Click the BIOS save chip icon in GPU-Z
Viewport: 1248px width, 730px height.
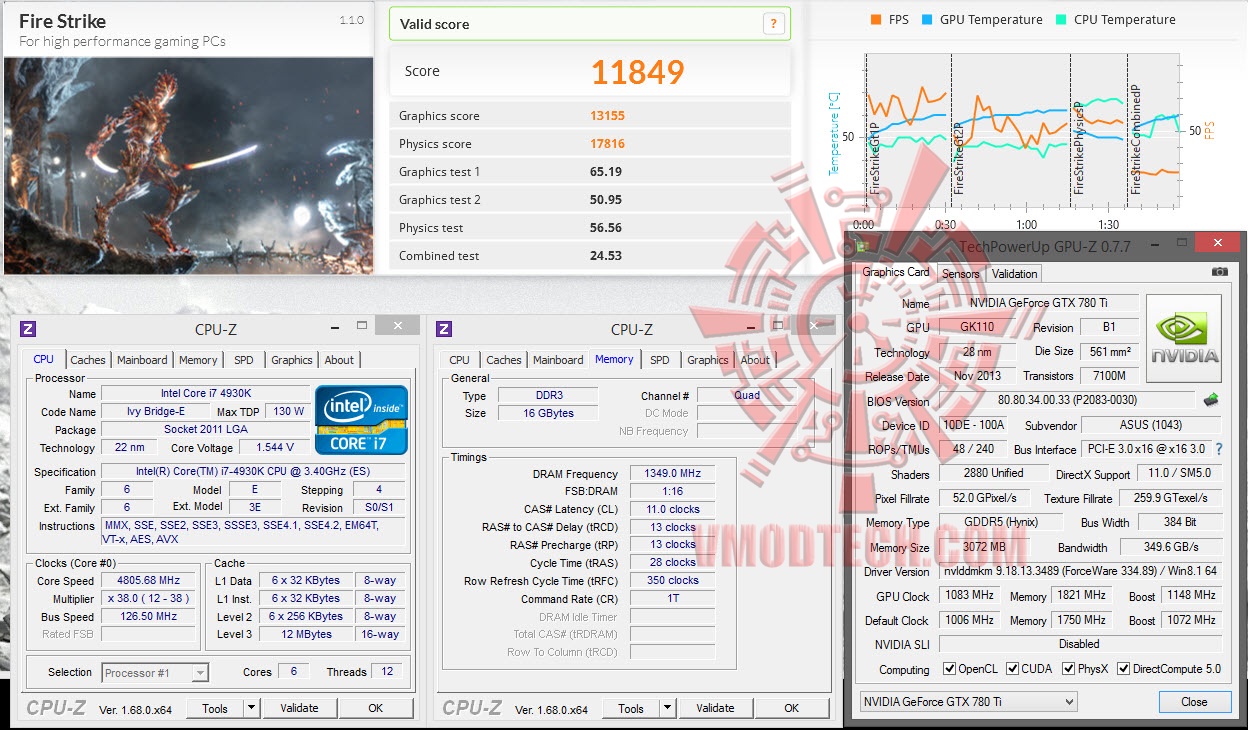1211,400
